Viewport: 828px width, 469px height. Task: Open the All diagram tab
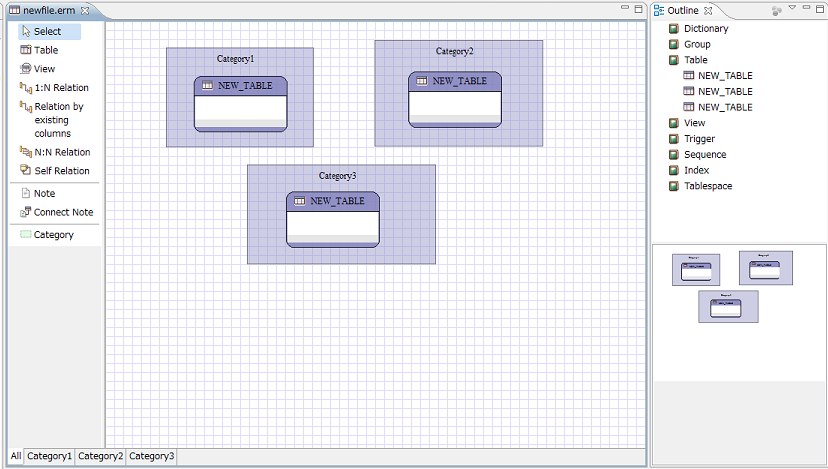click(x=15, y=456)
